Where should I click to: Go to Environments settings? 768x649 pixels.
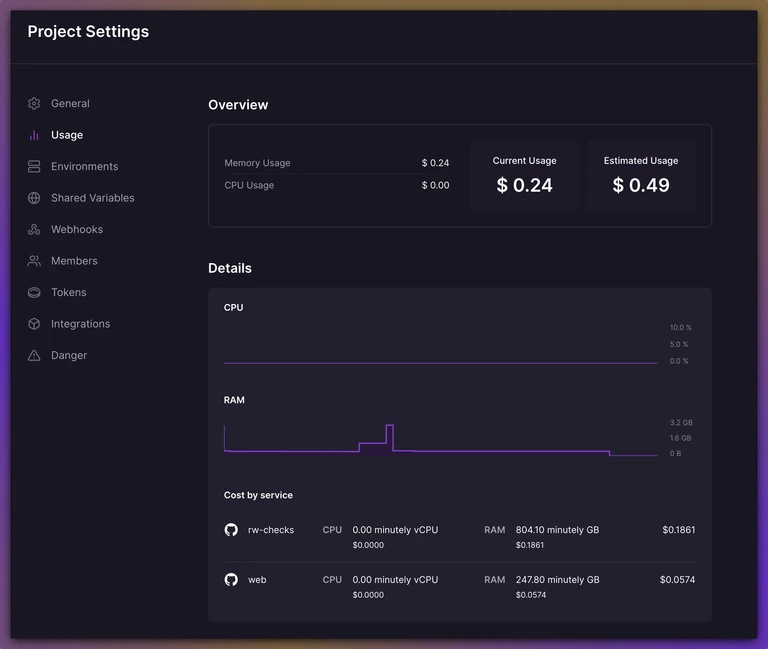[84, 167]
